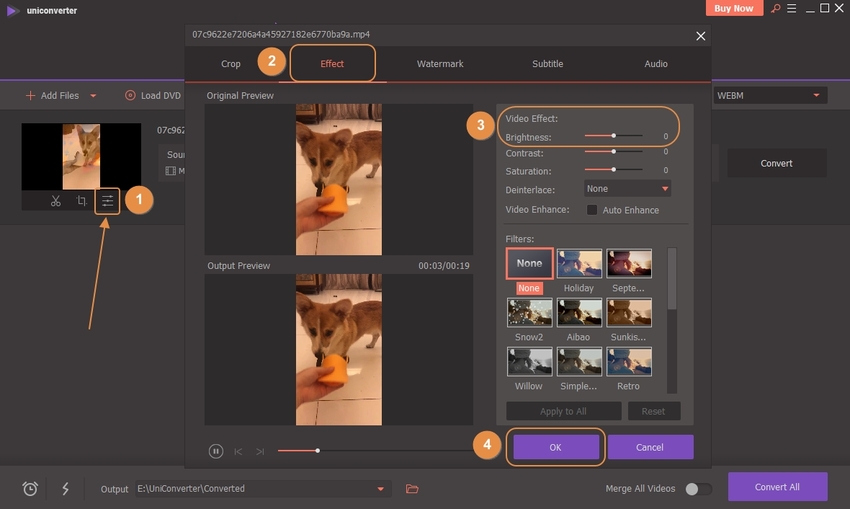
Task: Click the Brightness slider handle
Action: point(613,135)
